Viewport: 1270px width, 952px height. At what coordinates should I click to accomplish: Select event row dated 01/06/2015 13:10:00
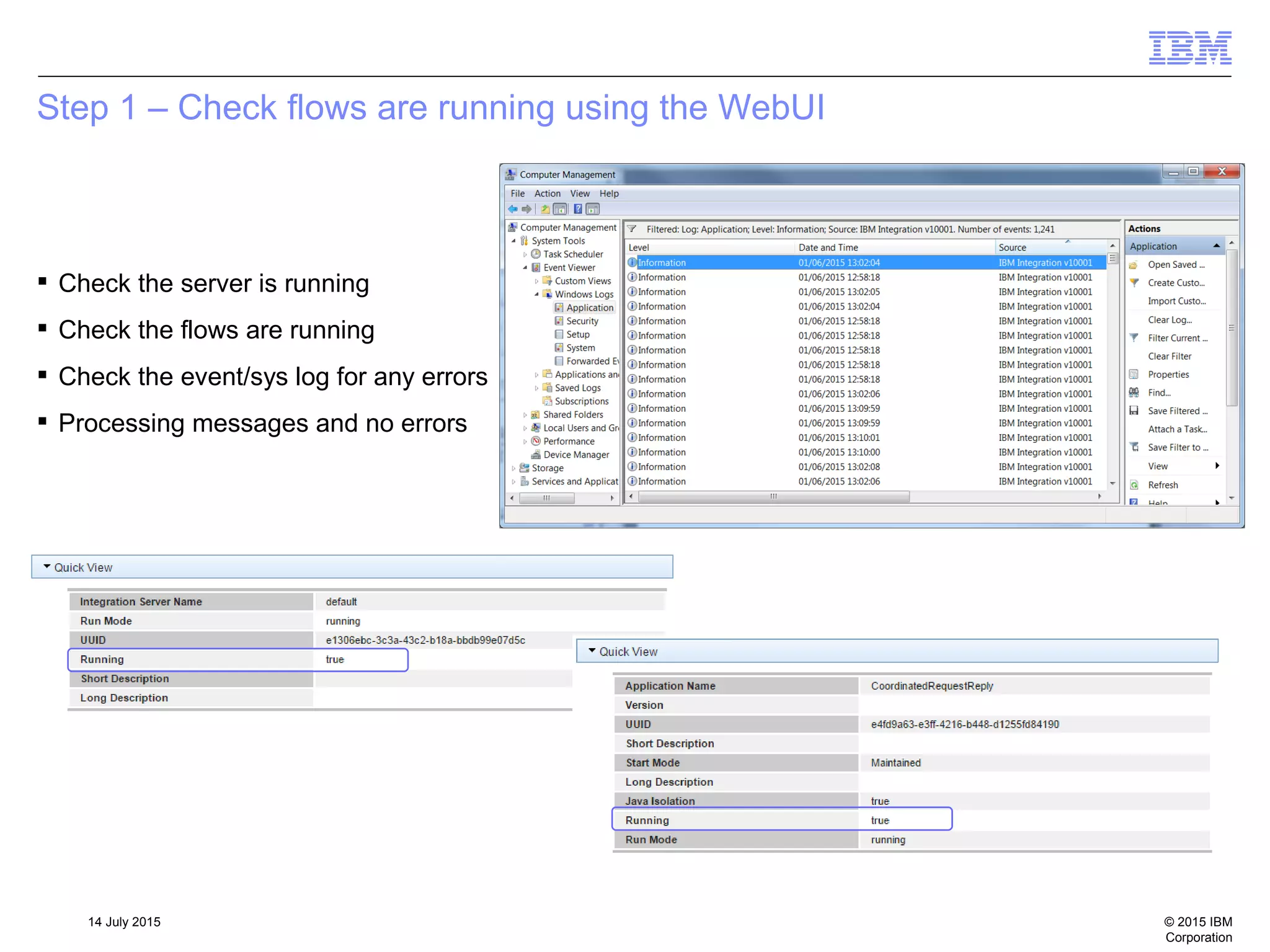(866, 452)
